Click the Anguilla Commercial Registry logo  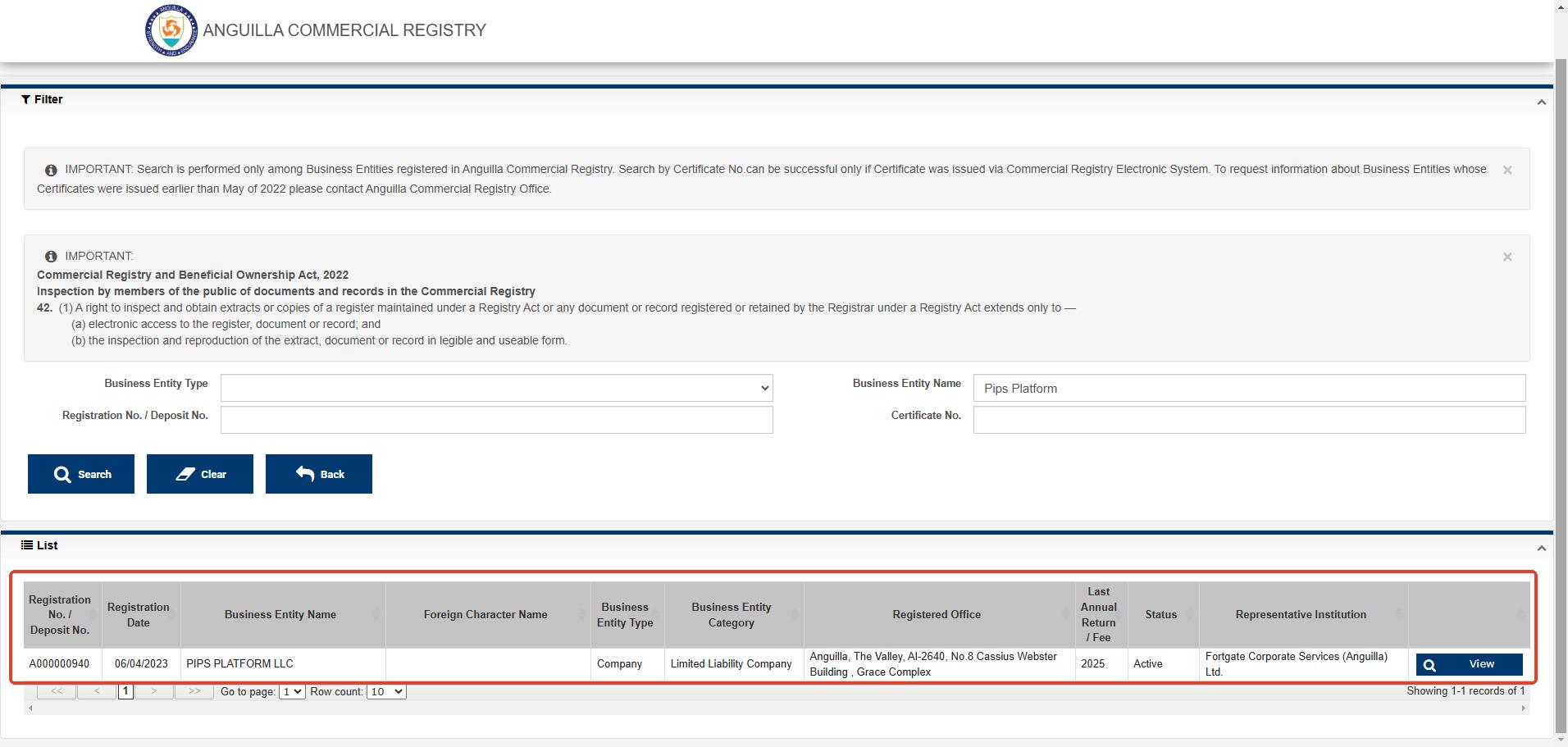tap(171, 30)
